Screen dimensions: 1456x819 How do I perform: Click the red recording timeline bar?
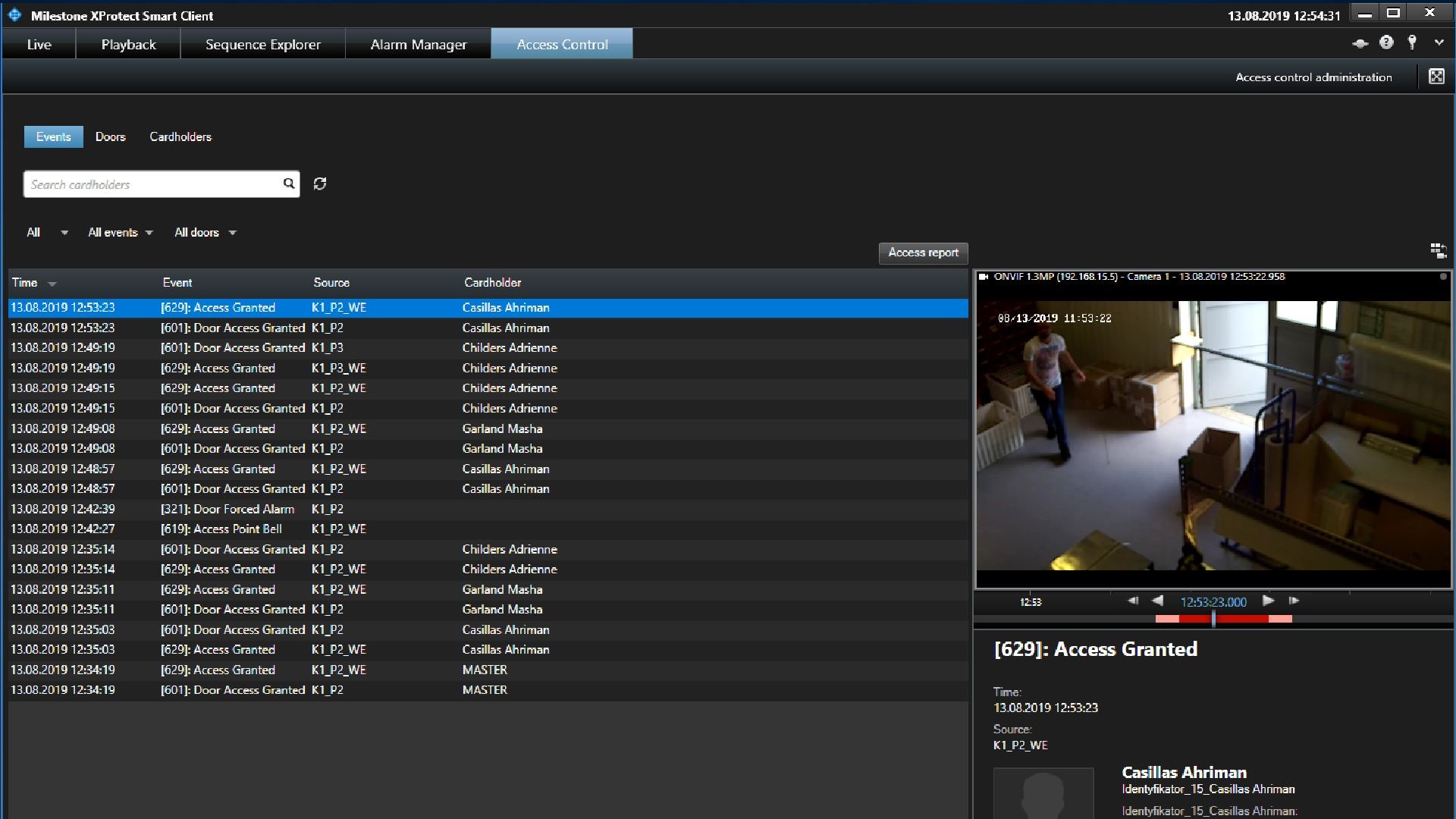point(1244,620)
